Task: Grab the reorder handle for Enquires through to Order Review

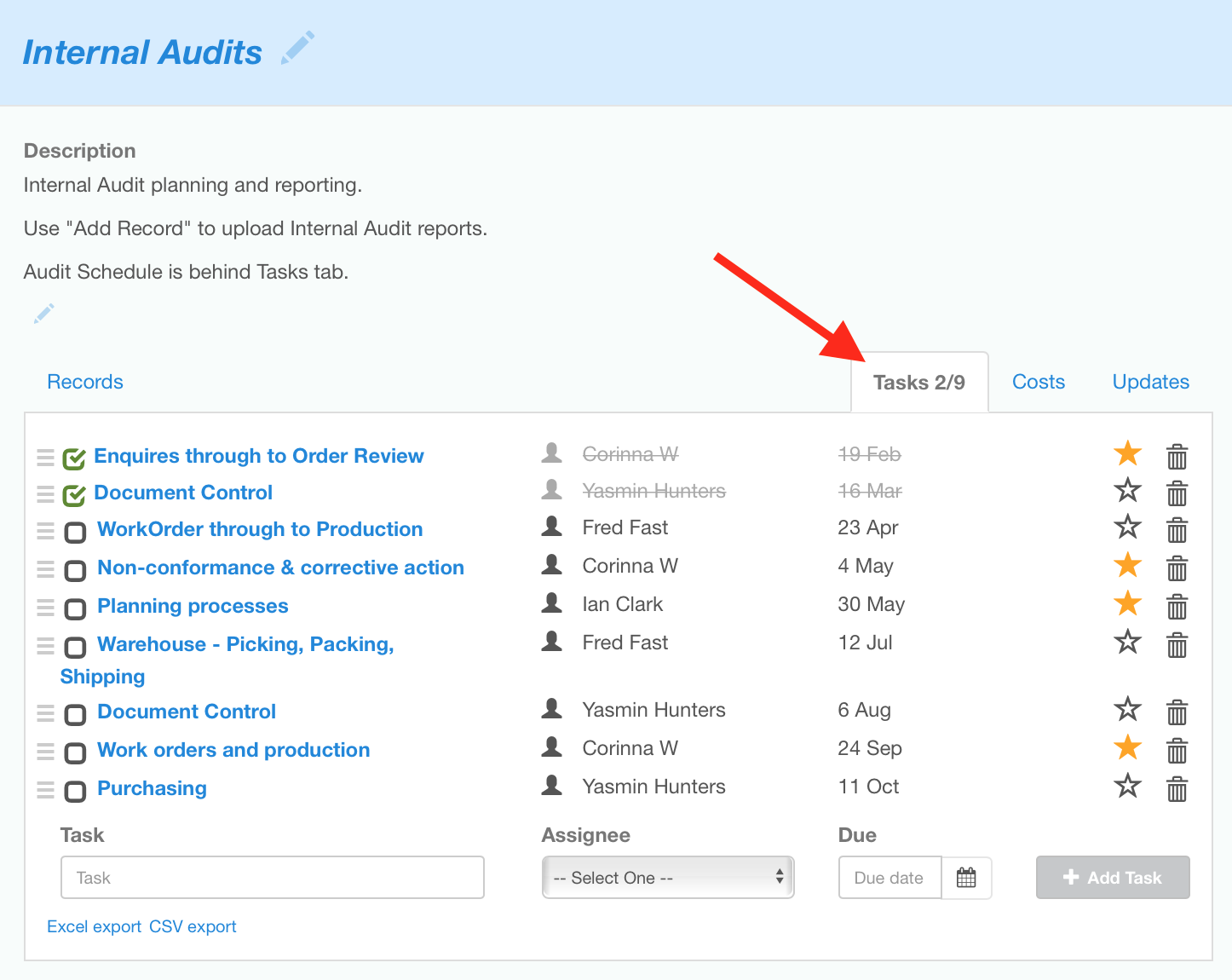Action: 45,458
